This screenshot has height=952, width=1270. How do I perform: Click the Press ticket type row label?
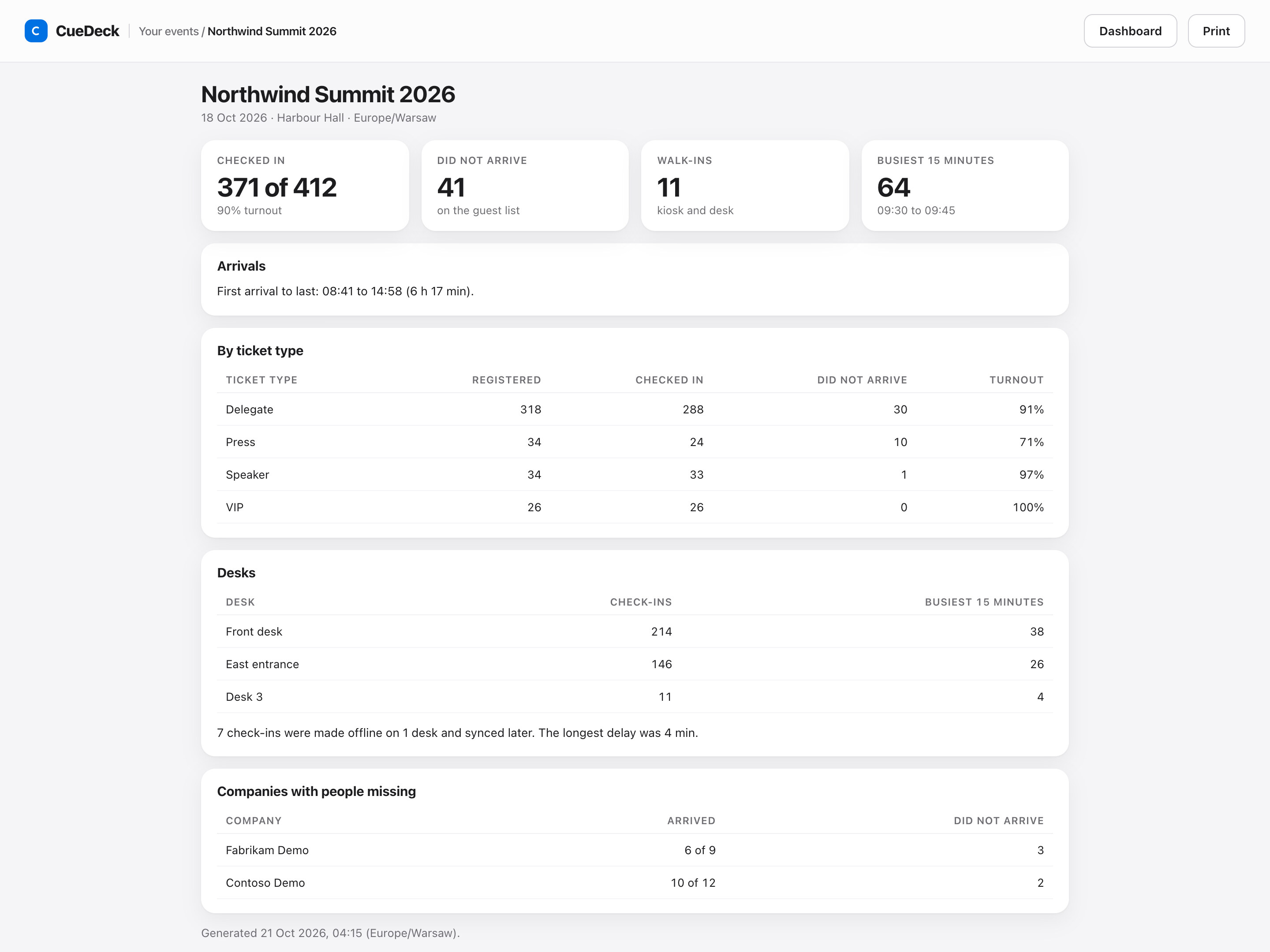click(240, 443)
